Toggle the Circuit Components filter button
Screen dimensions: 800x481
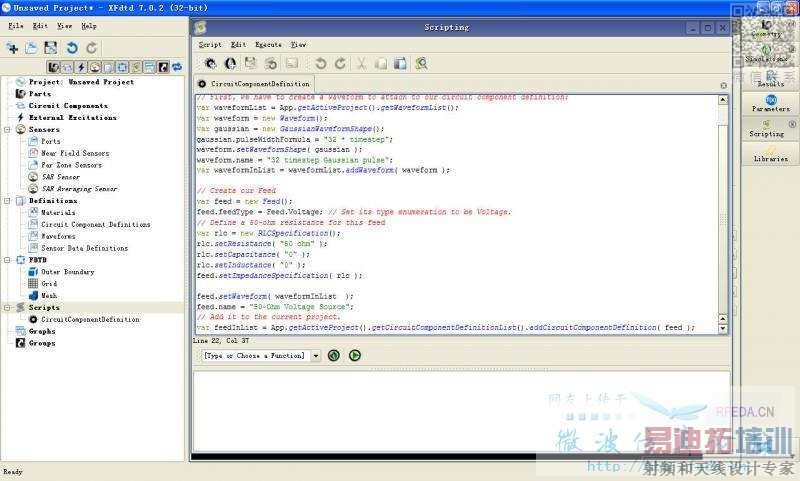tap(67, 67)
